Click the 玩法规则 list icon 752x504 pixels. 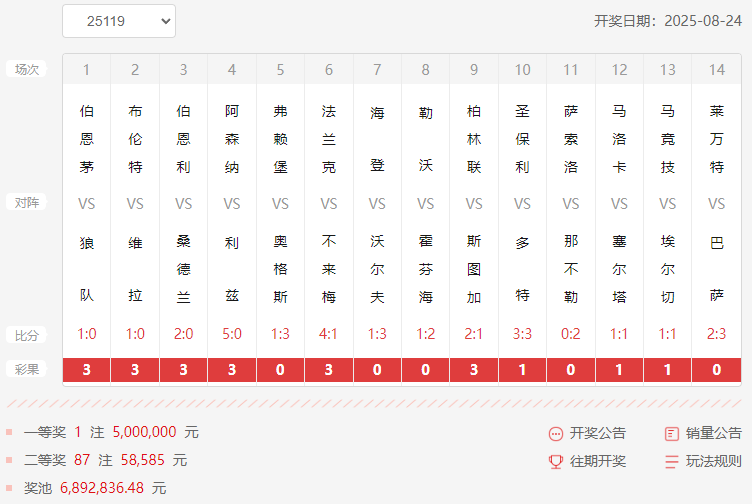[671, 462]
